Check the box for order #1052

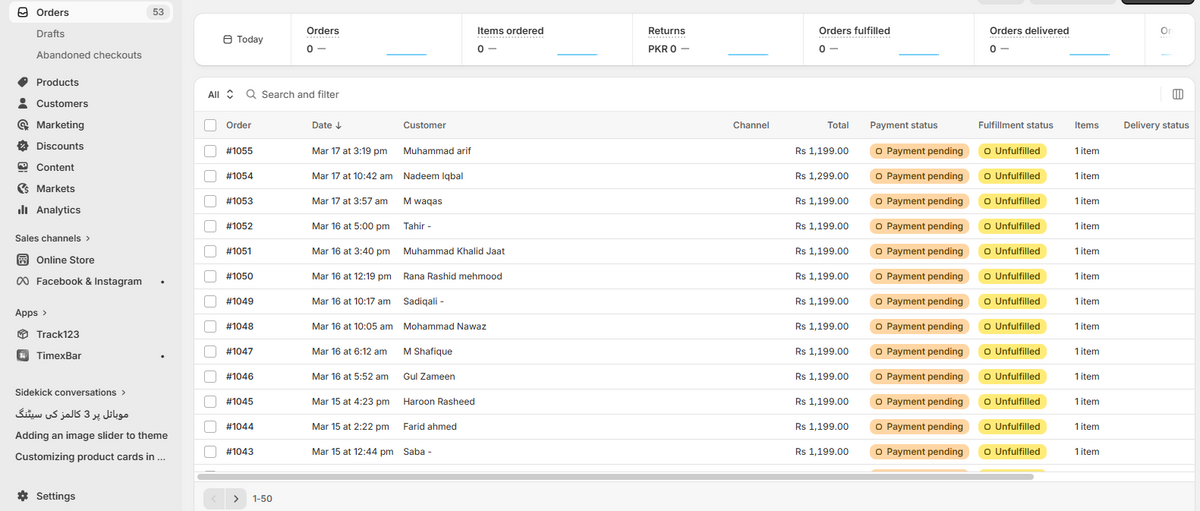click(210, 226)
